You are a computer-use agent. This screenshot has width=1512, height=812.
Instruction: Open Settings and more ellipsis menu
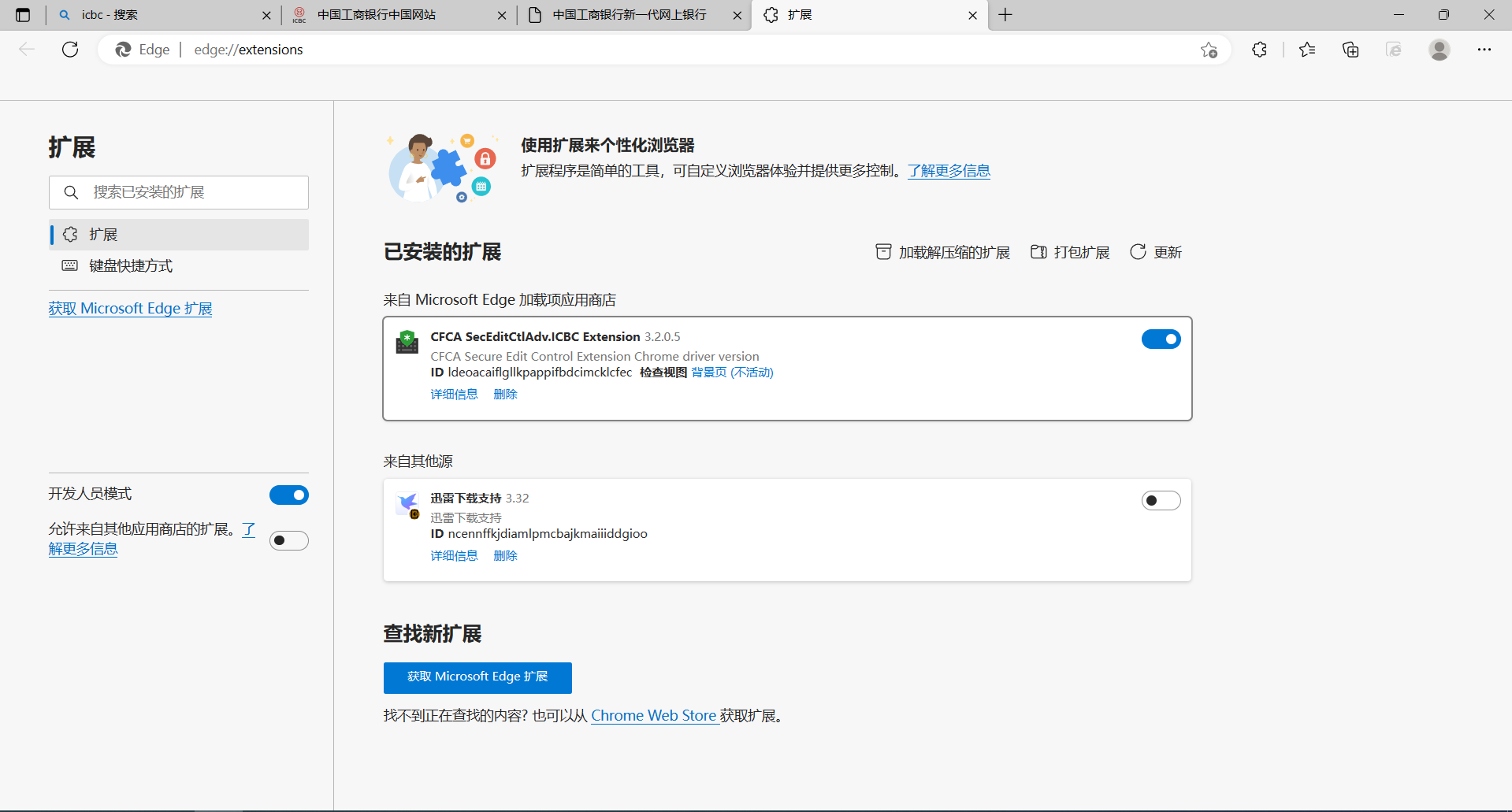coord(1484,50)
